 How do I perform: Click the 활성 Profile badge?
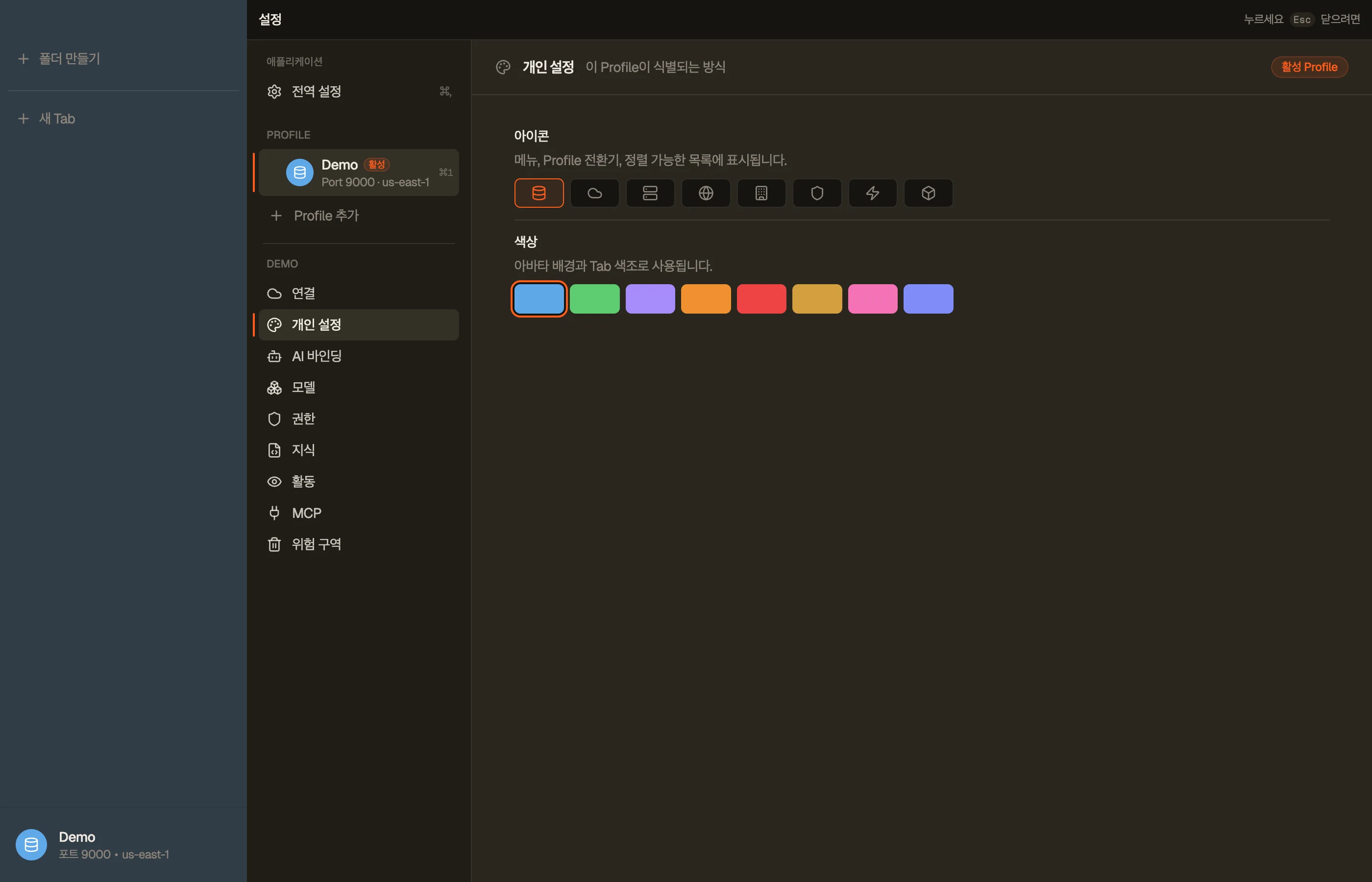tap(1309, 67)
